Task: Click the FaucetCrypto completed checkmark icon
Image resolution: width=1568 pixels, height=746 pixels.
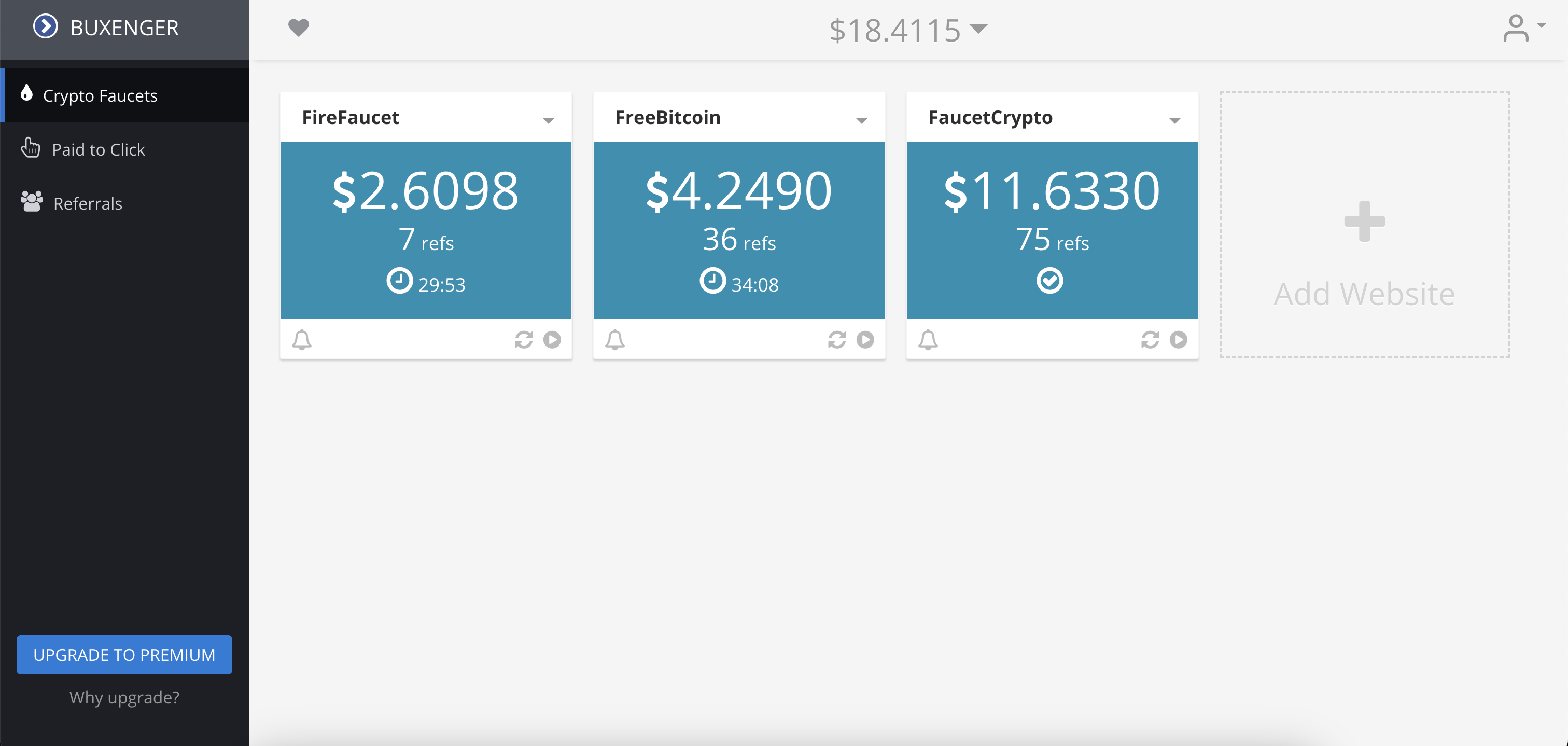Action: pos(1051,280)
